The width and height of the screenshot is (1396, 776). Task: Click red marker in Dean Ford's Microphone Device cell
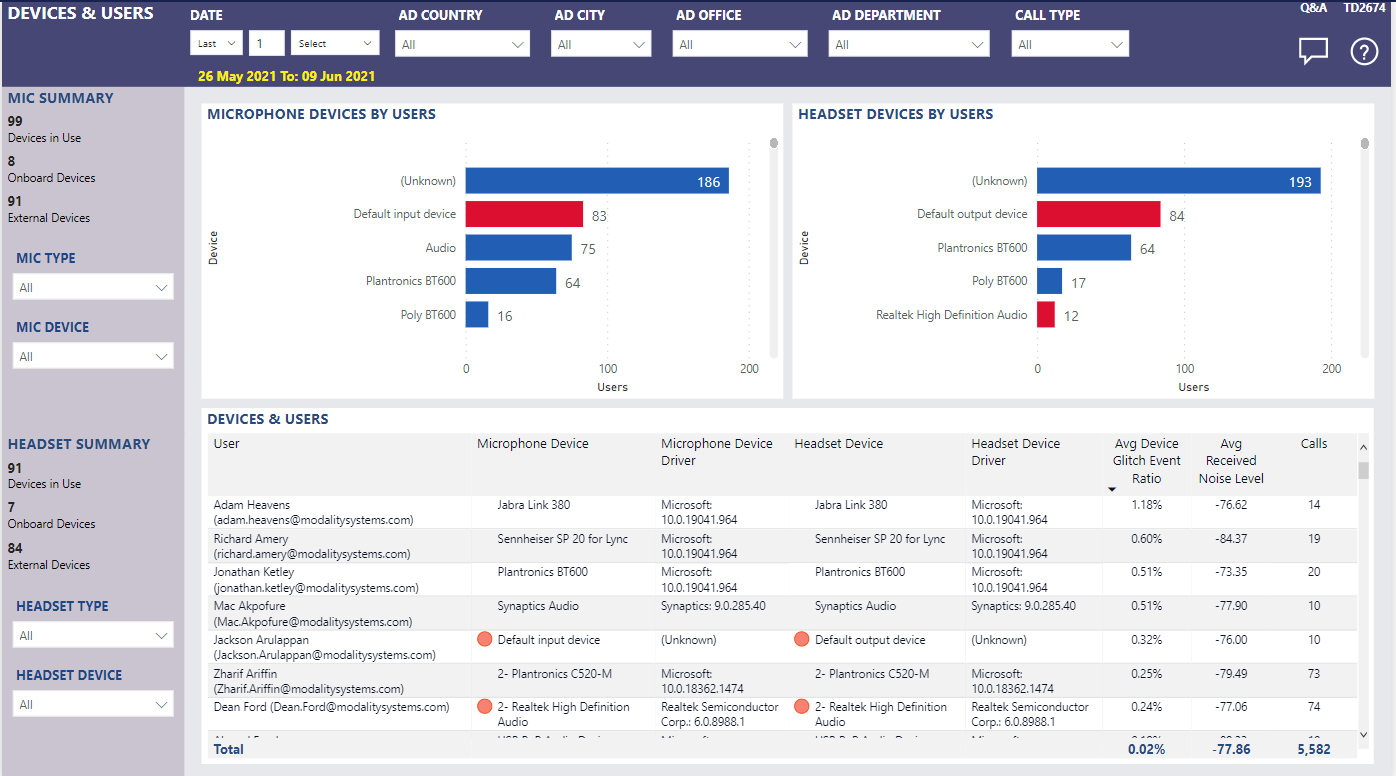pyautogui.click(x=485, y=707)
